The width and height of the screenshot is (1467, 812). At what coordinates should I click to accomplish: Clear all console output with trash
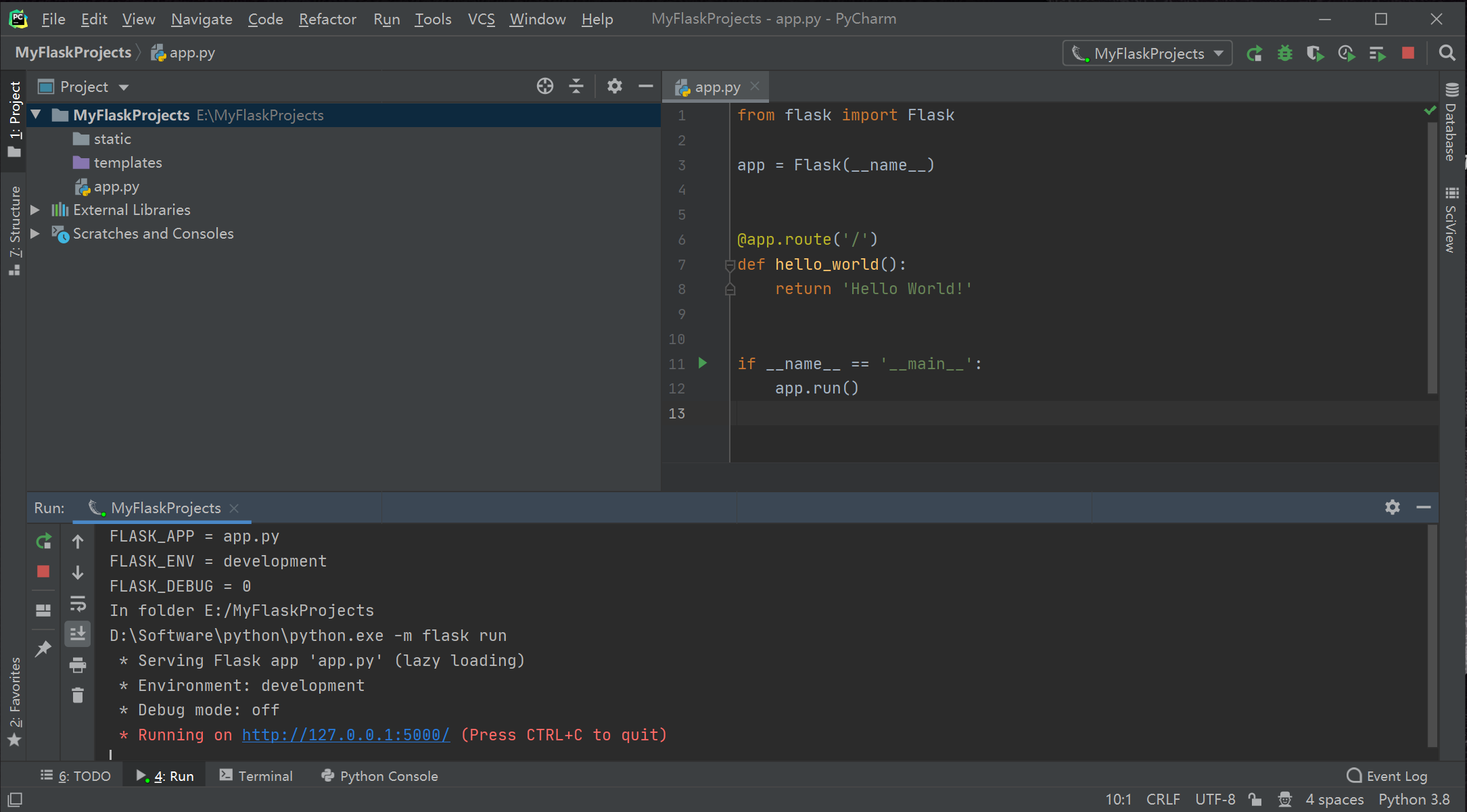point(78,695)
